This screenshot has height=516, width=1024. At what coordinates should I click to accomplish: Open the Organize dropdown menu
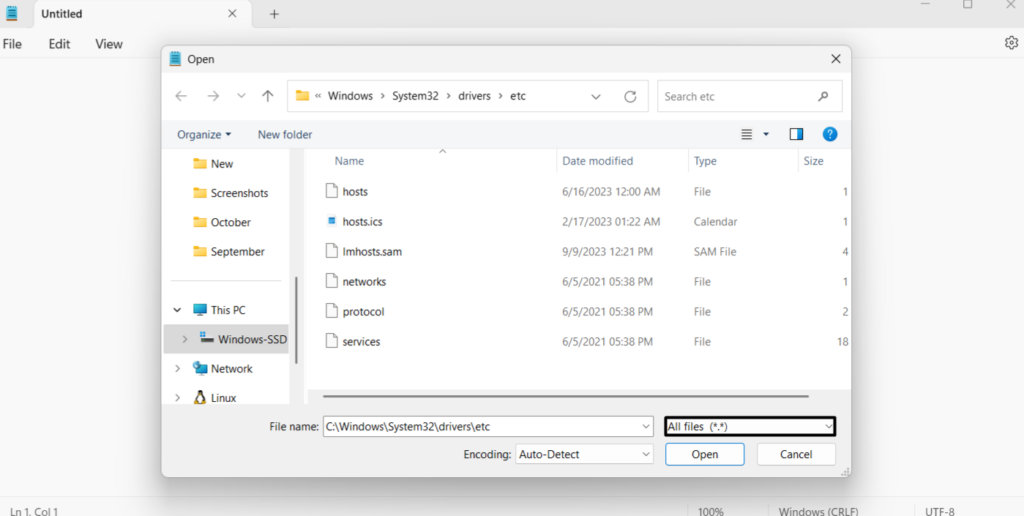(203, 134)
